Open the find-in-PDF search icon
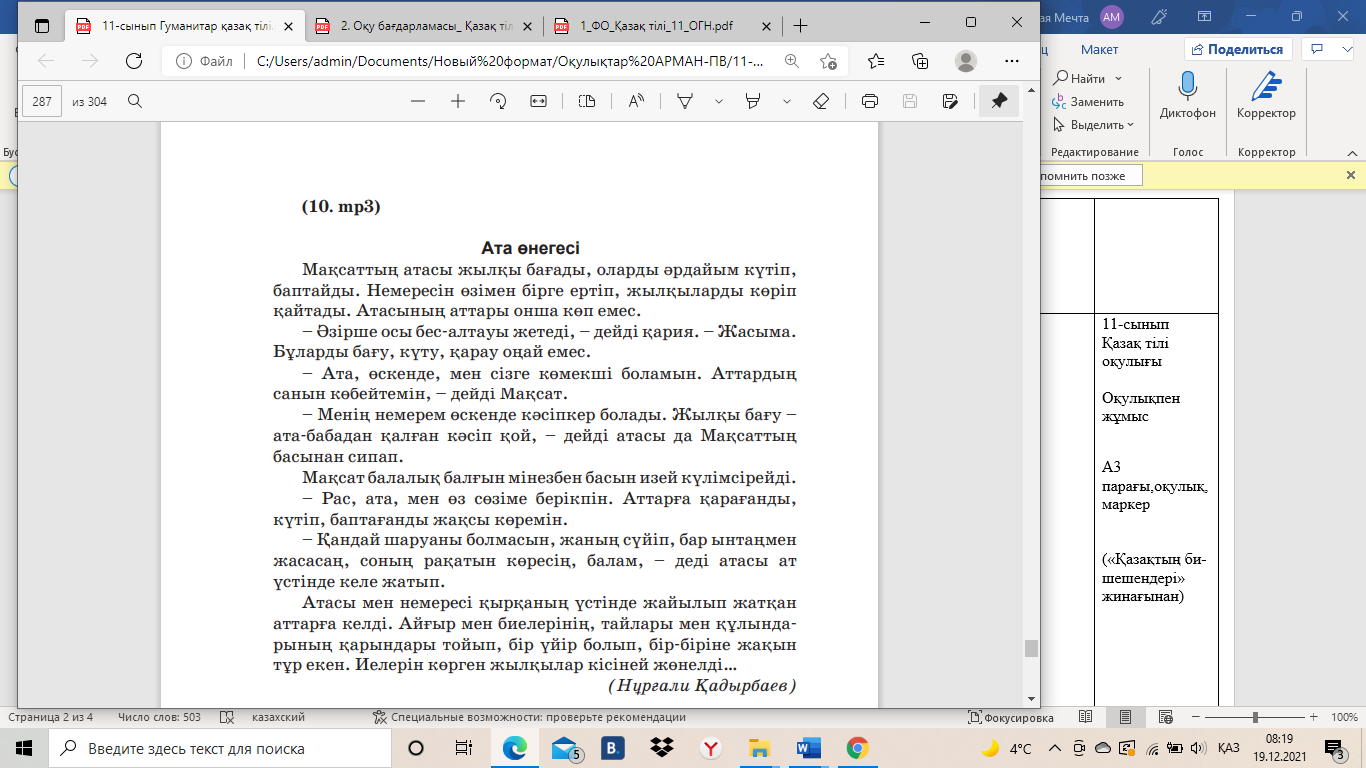This screenshot has width=1366, height=768. [x=135, y=101]
